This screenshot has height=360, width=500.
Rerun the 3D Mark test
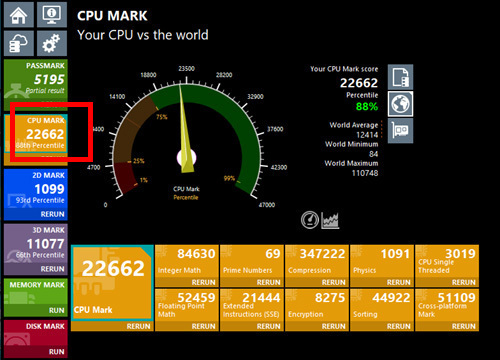tap(52, 269)
